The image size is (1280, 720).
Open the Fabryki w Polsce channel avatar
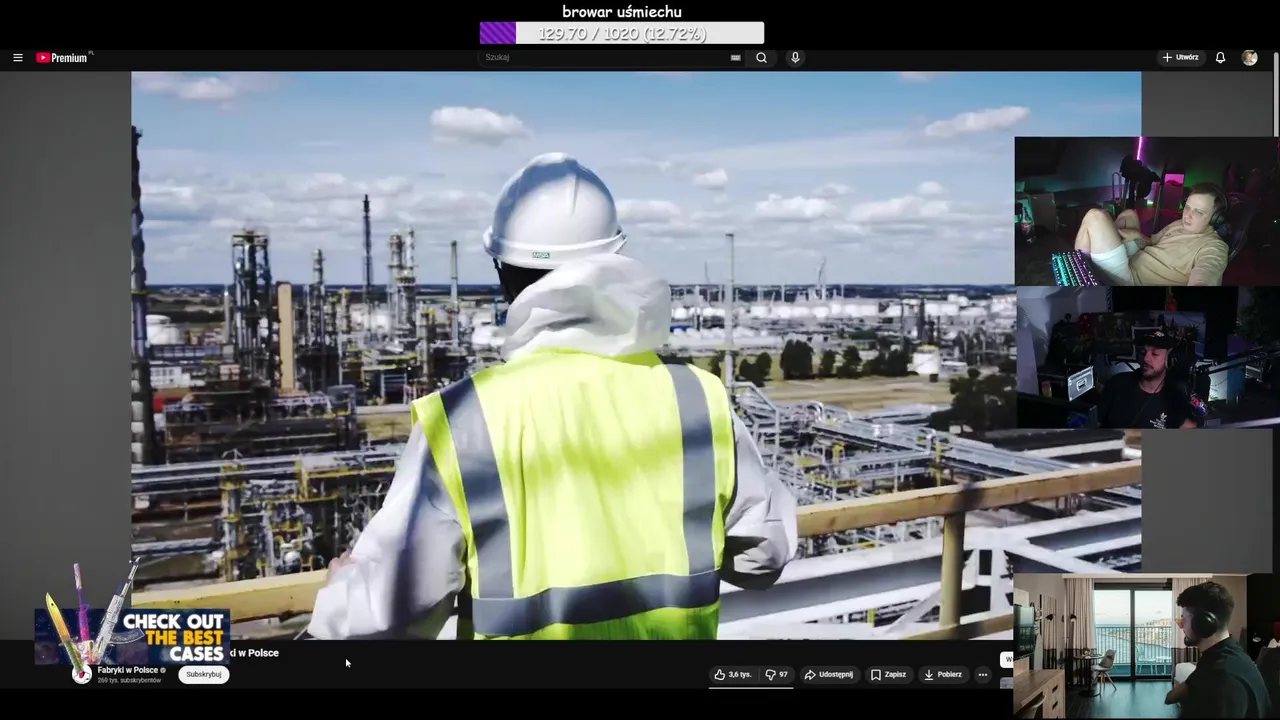[x=82, y=675]
